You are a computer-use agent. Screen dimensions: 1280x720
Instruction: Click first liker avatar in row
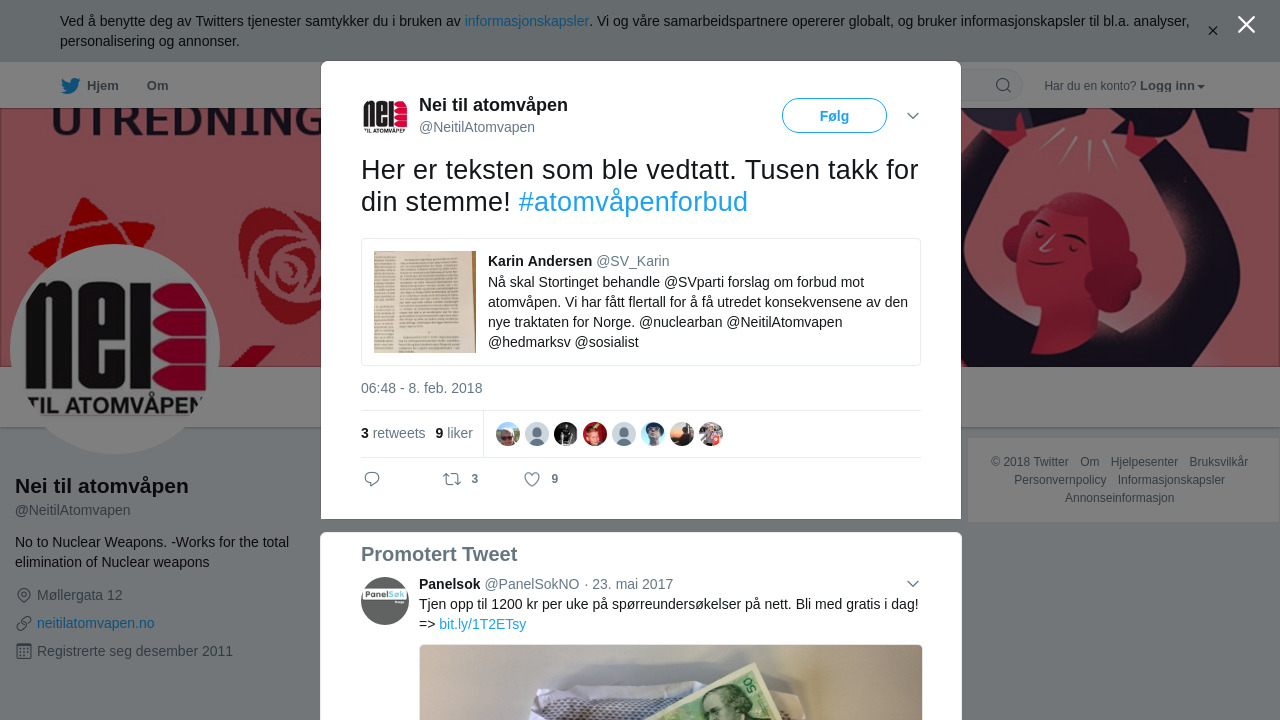[508, 434]
